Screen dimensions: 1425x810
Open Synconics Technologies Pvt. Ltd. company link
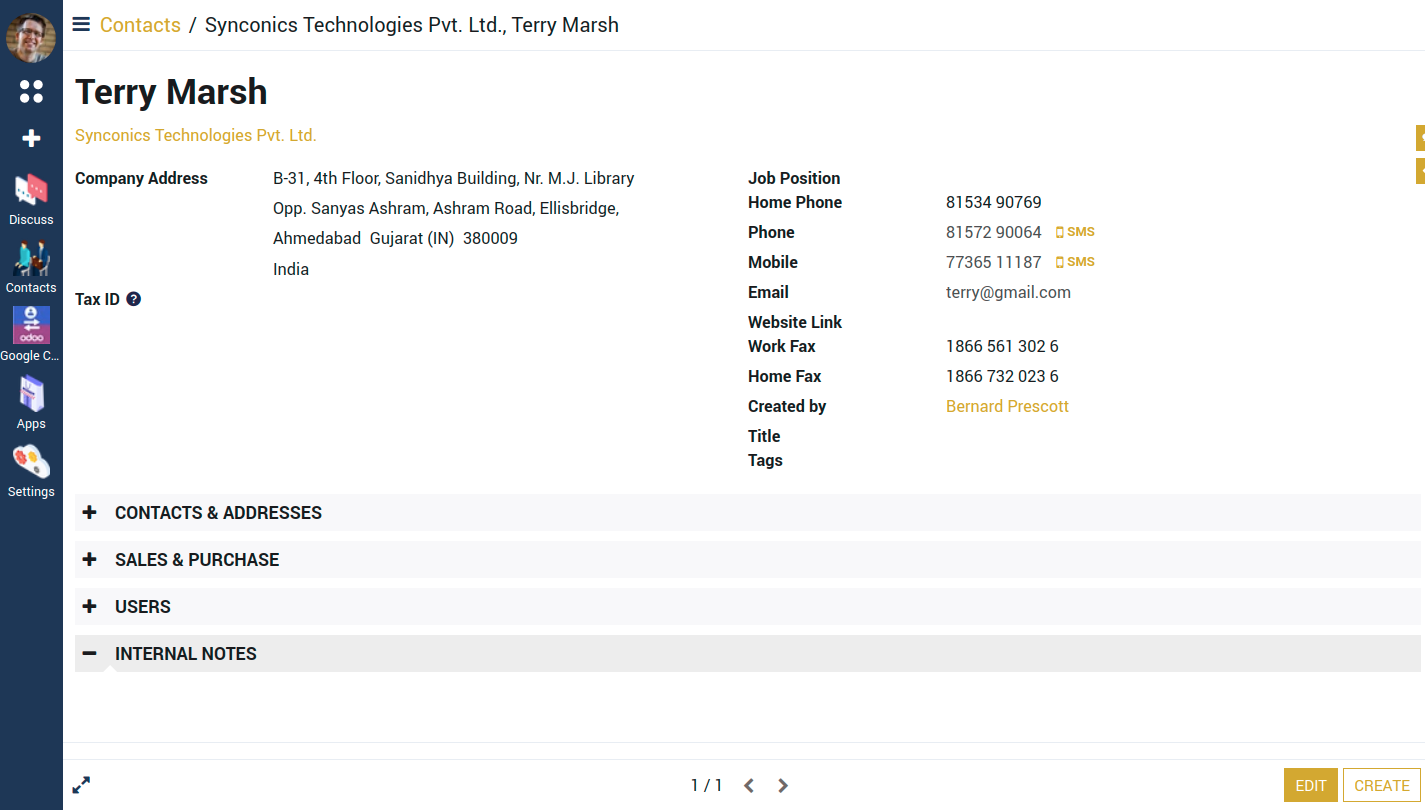(x=195, y=135)
